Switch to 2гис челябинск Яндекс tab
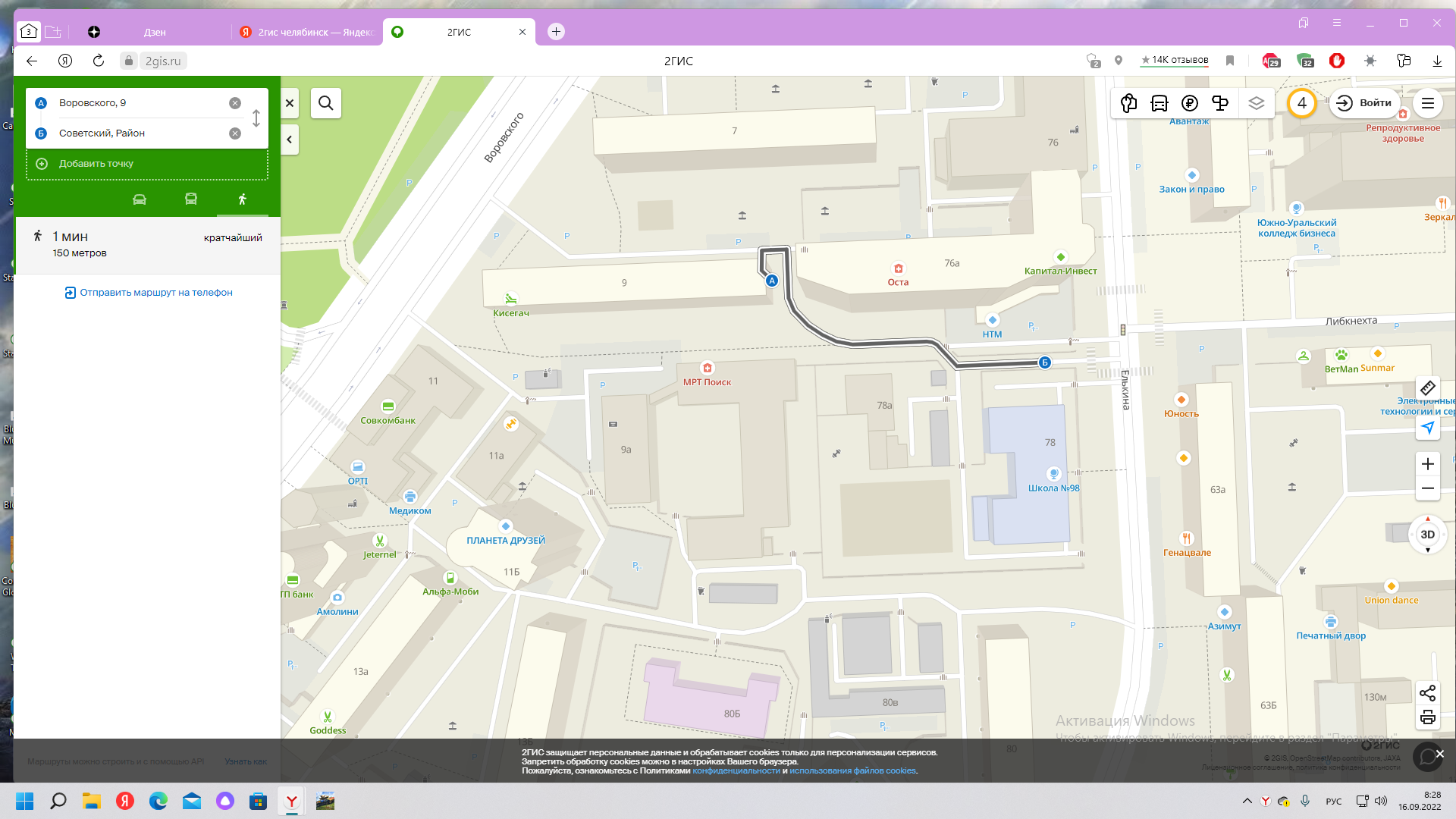This screenshot has height=819, width=1456. coord(307,32)
